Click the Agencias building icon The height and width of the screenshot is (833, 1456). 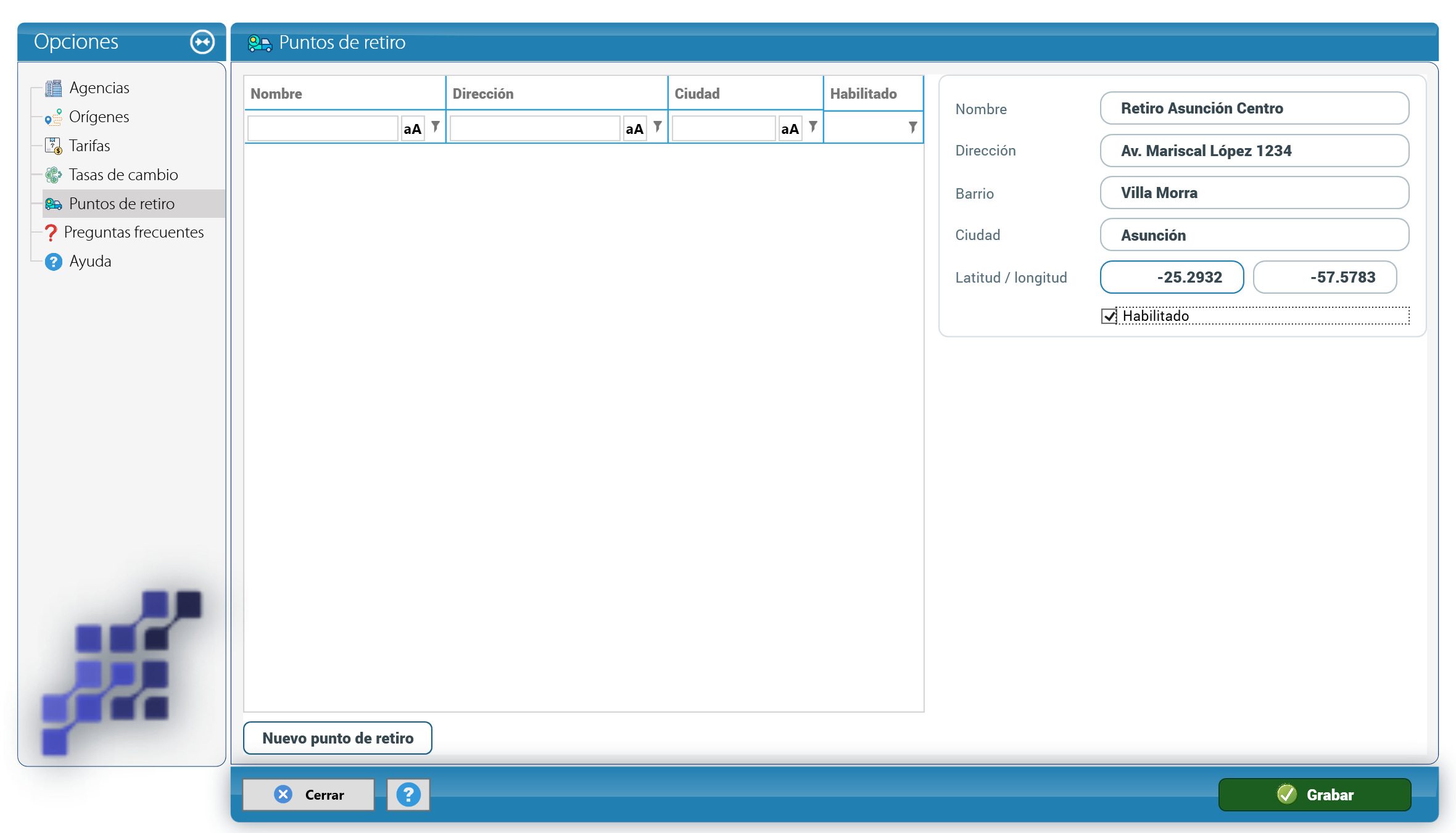tap(54, 88)
